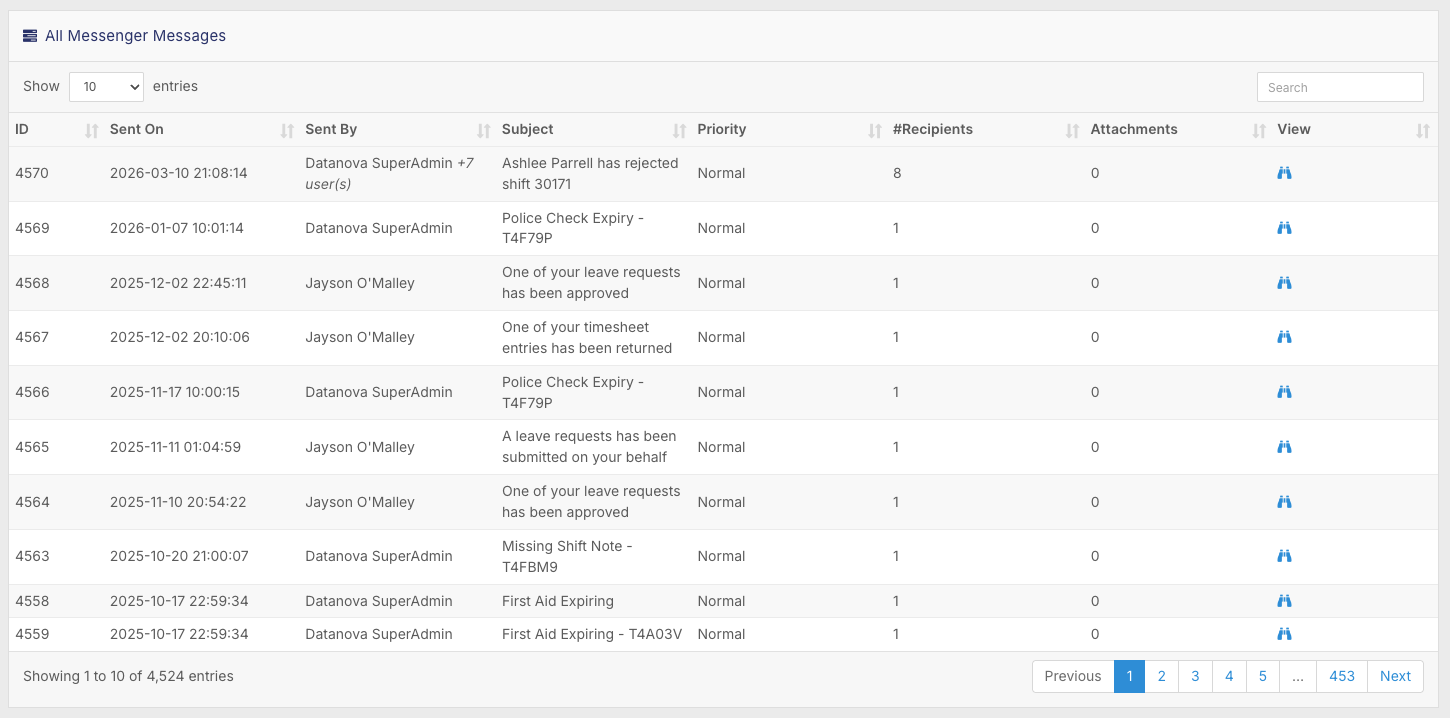Open the Show entries count dropdown
Viewport: 1450px width, 718px height.
106,87
